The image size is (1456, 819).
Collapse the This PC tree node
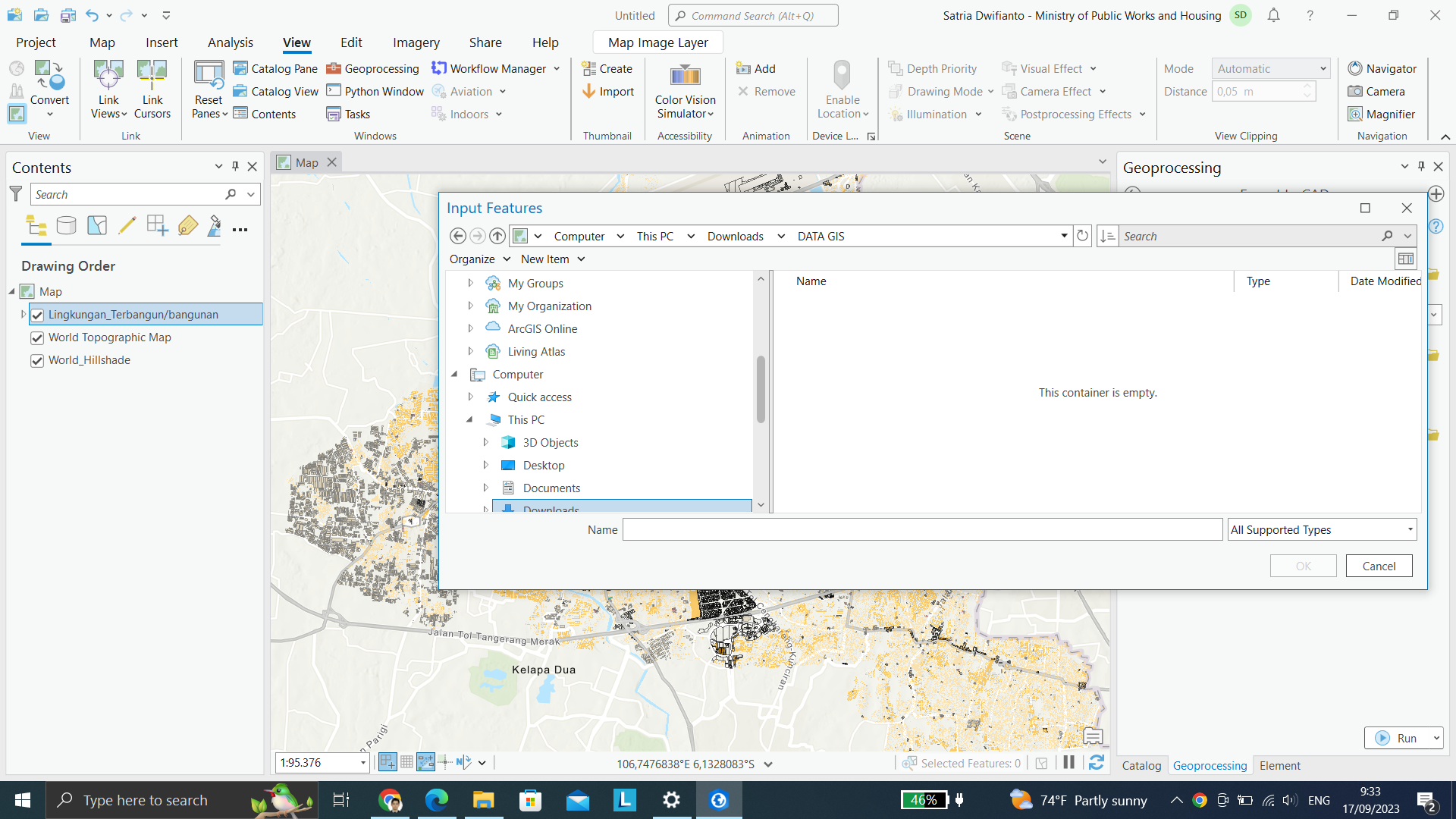tap(468, 419)
